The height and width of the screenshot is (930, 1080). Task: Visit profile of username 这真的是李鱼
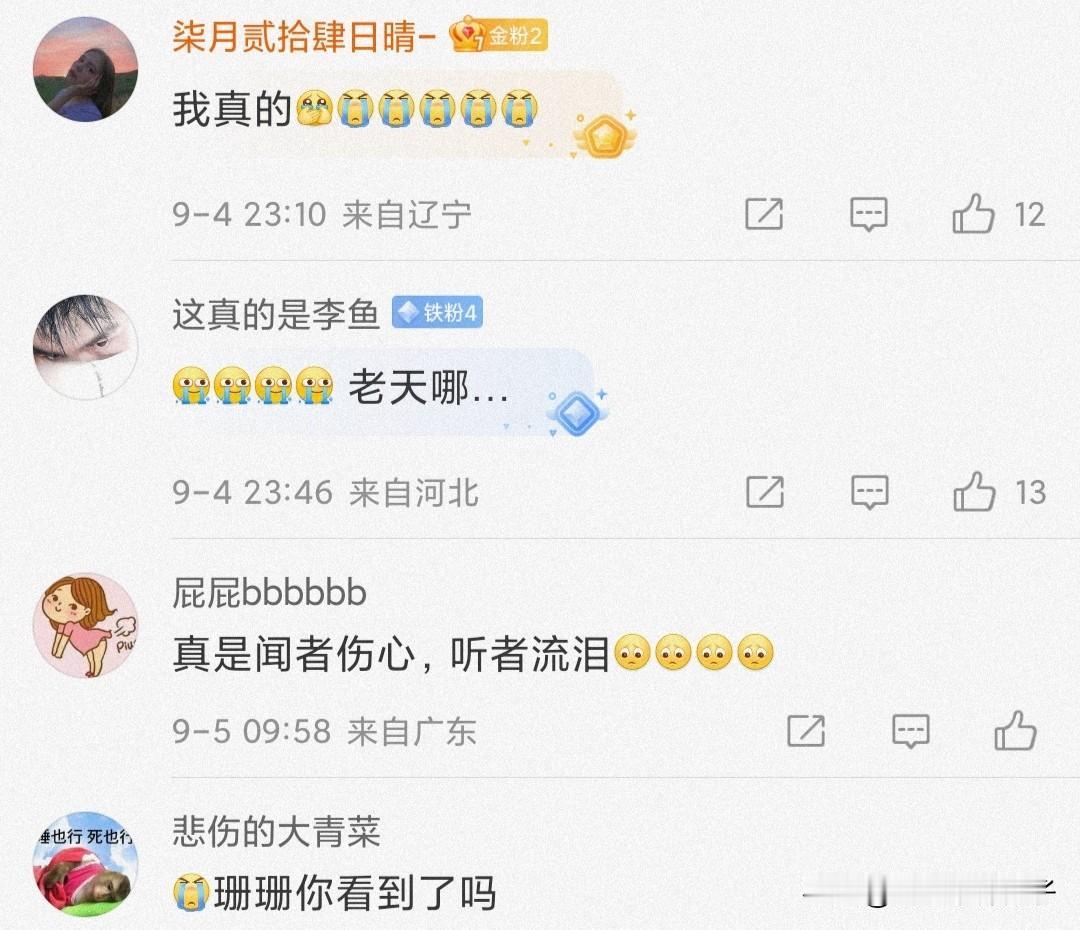pos(276,315)
